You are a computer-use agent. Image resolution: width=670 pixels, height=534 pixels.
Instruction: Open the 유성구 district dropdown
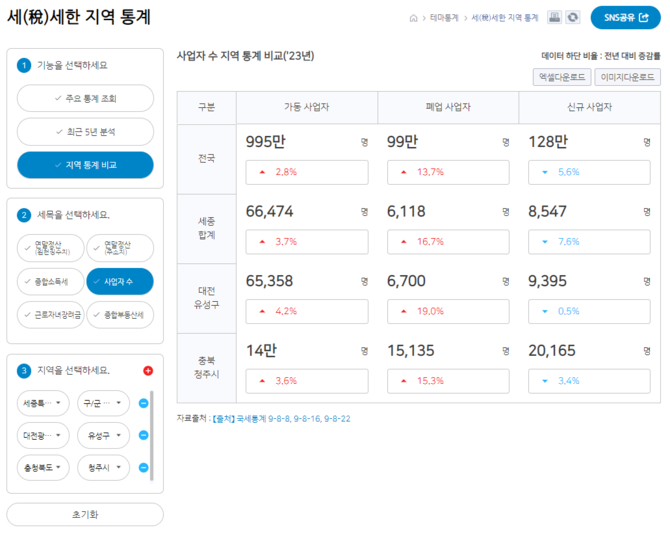(x=102, y=435)
